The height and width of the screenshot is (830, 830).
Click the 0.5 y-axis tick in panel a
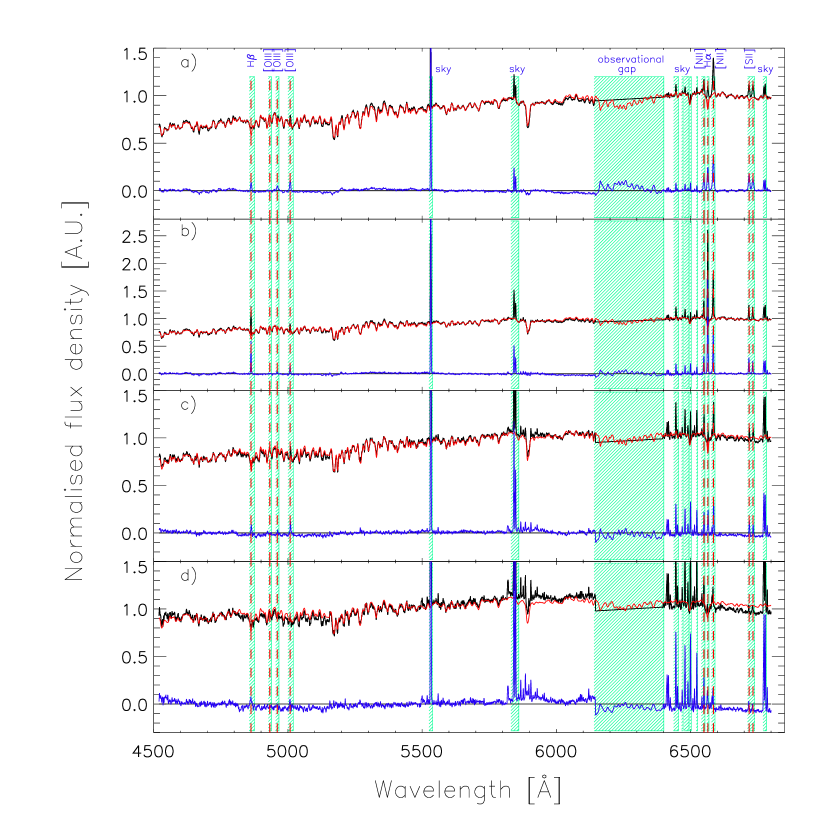click(134, 144)
